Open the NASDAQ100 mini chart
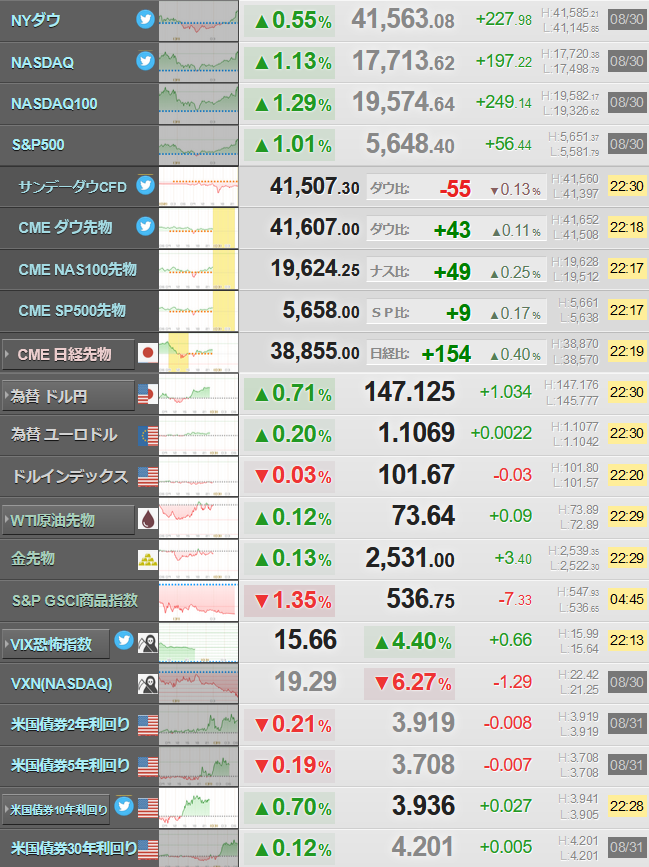Image resolution: width=649 pixels, height=867 pixels. pos(198,103)
